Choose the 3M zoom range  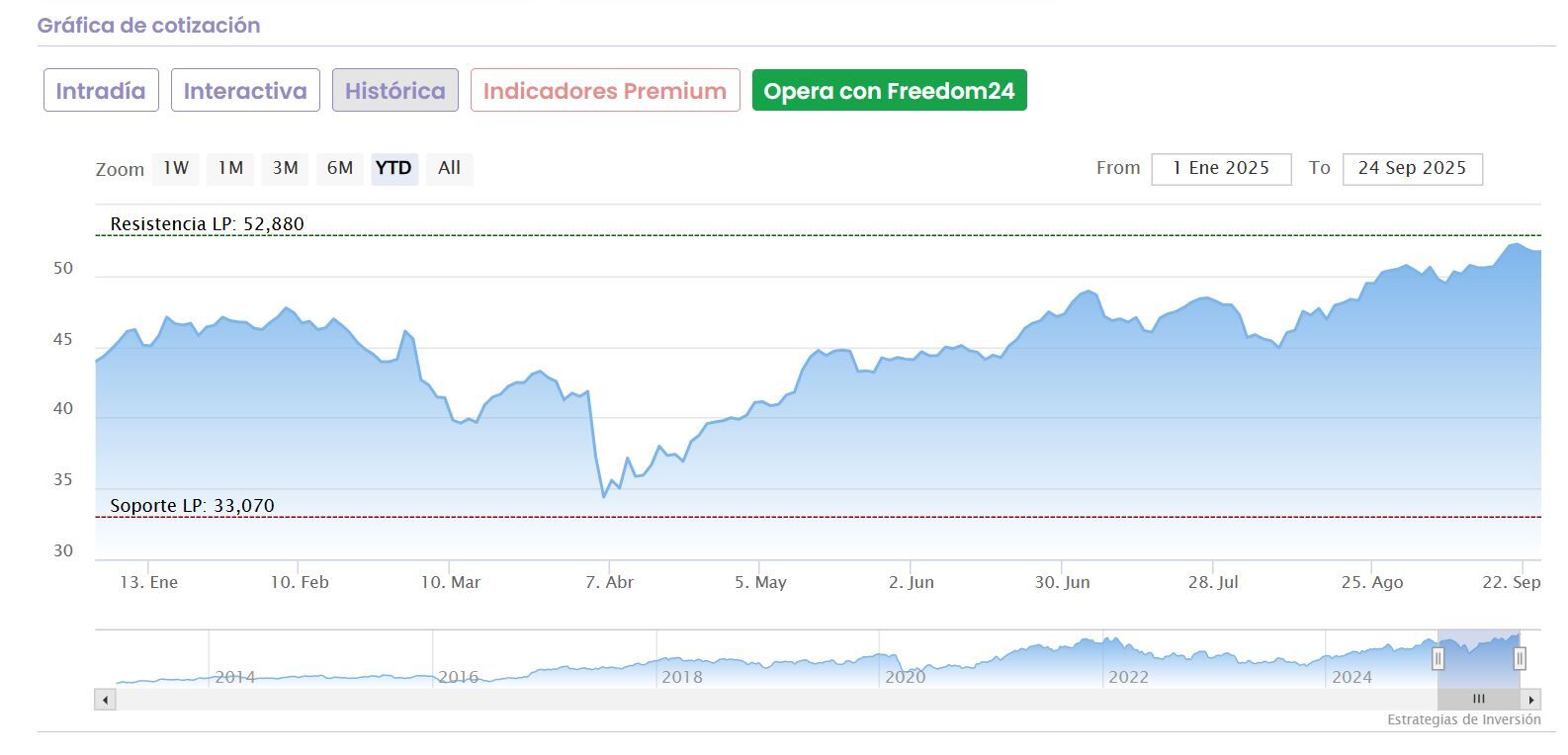pos(286,168)
